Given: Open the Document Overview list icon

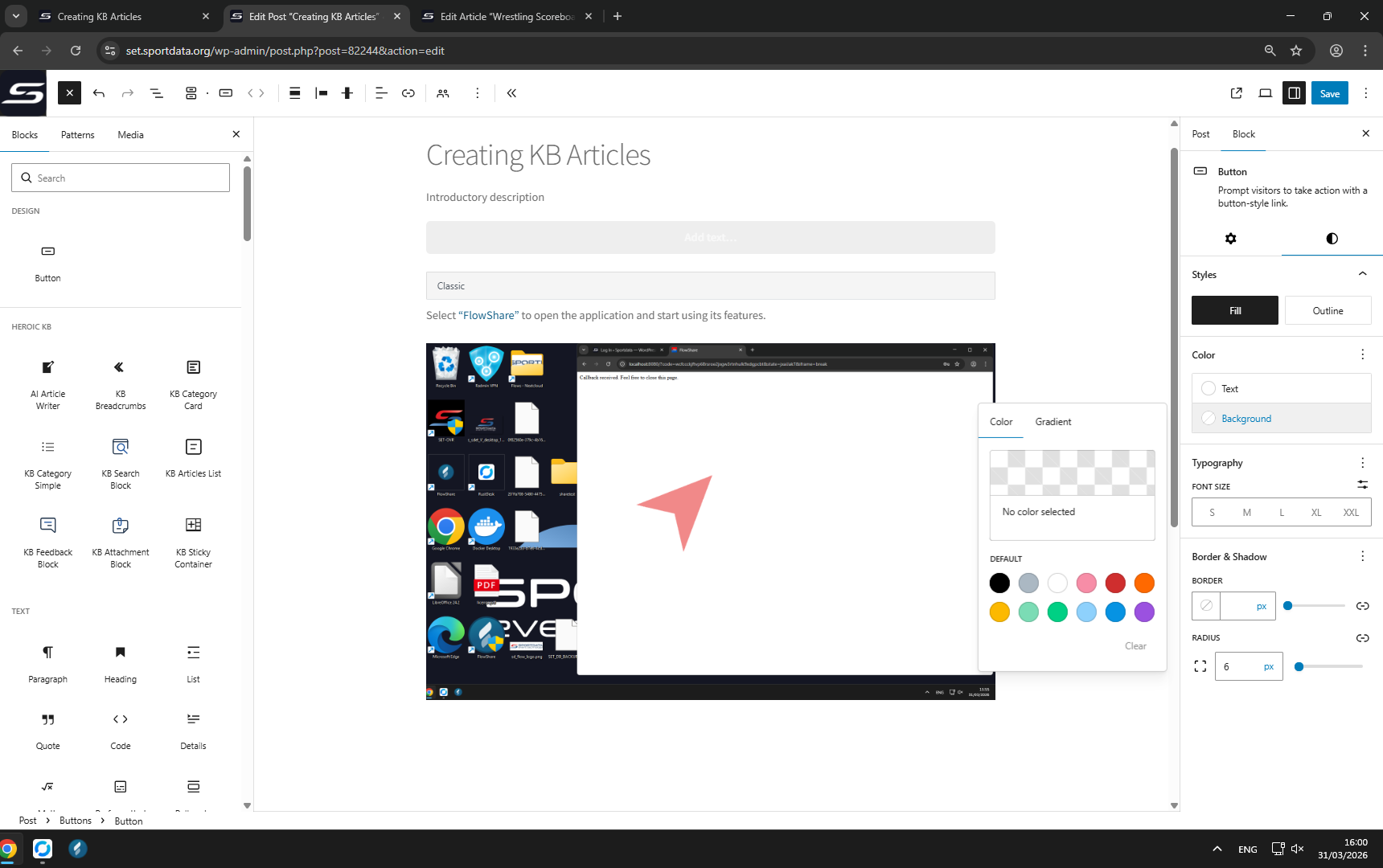Looking at the screenshot, I should (x=157, y=93).
